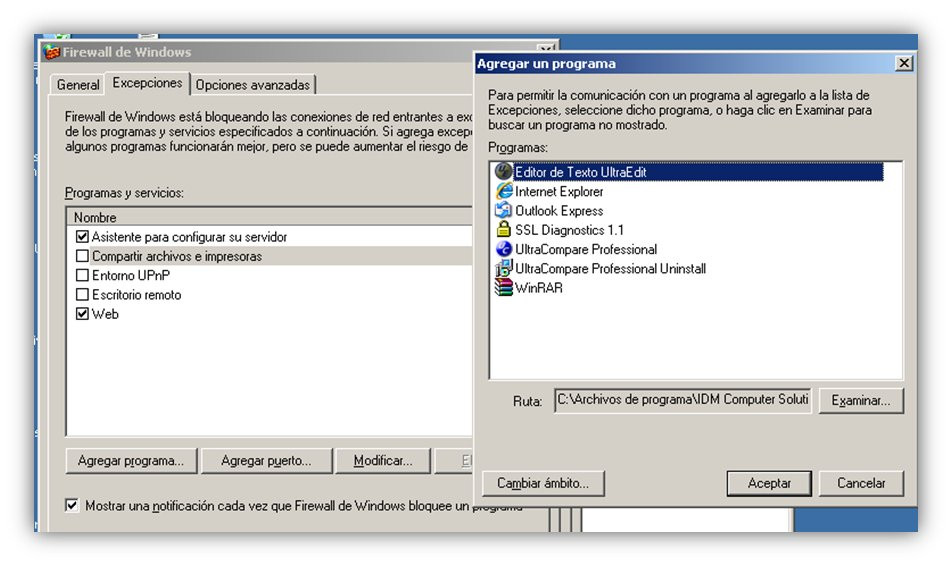Image resolution: width=952 pixels, height=566 pixels.
Task: Uncheck the Web exception checkbox
Action: coord(82,314)
